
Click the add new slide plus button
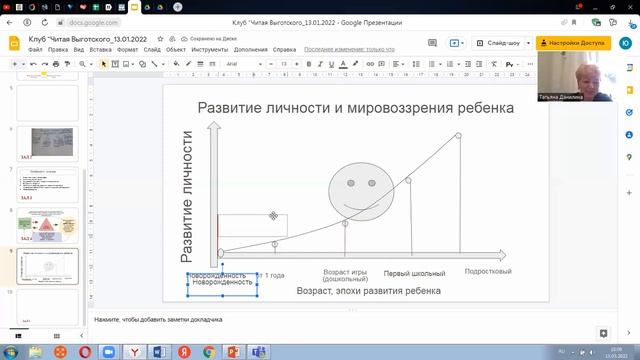pos(15,64)
